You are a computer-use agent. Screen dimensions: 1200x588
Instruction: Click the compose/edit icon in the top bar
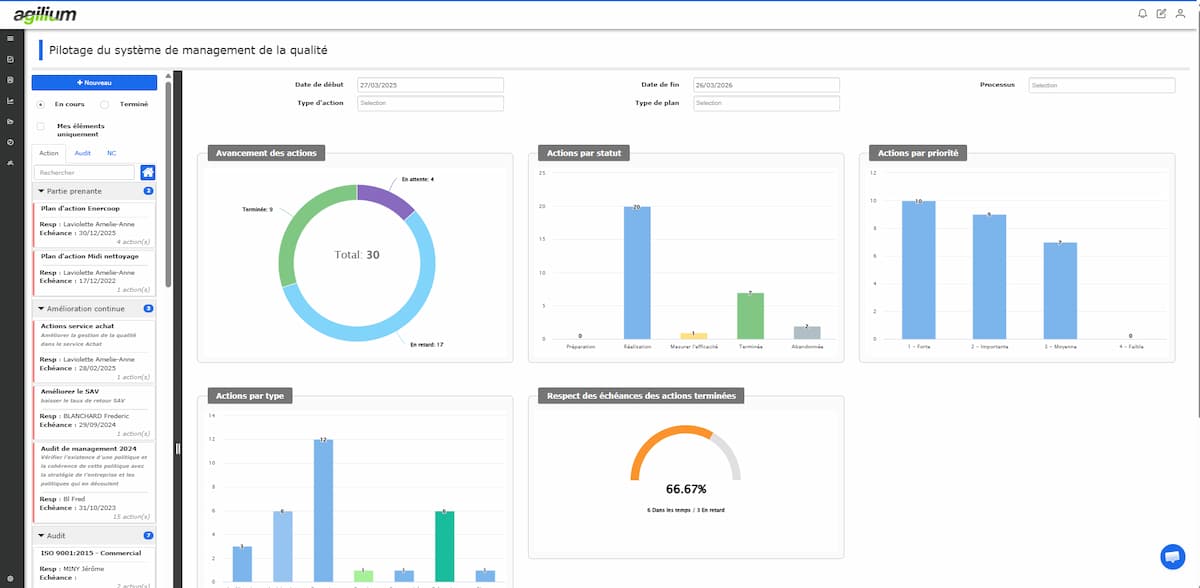tap(1161, 13)
